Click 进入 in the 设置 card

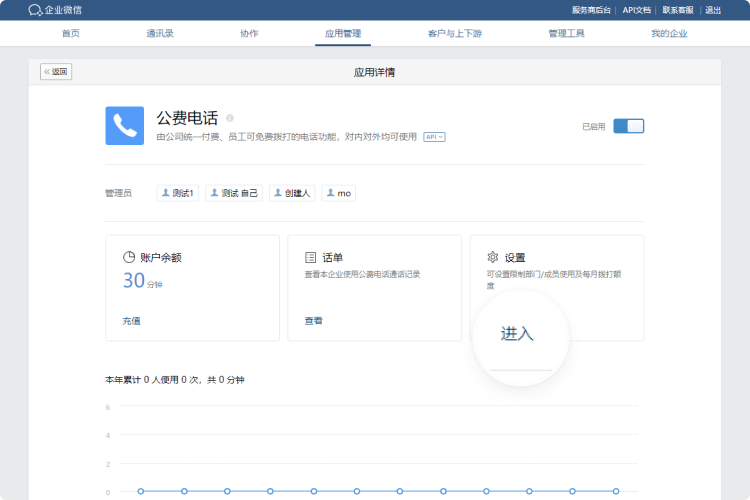tap(517, 333)
